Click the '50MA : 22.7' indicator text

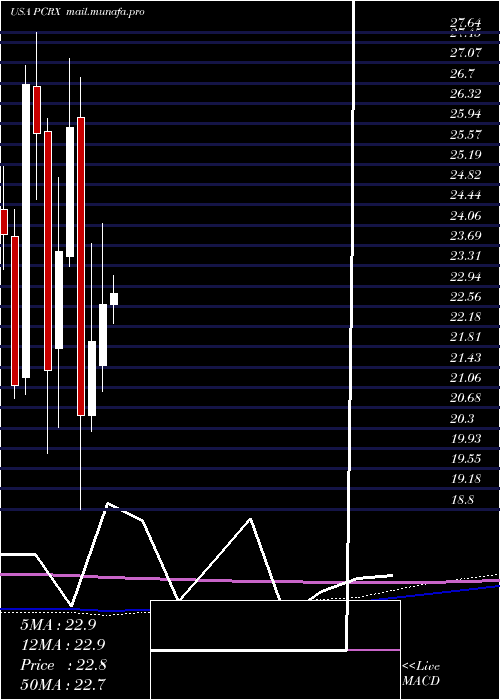pos(62,684)
